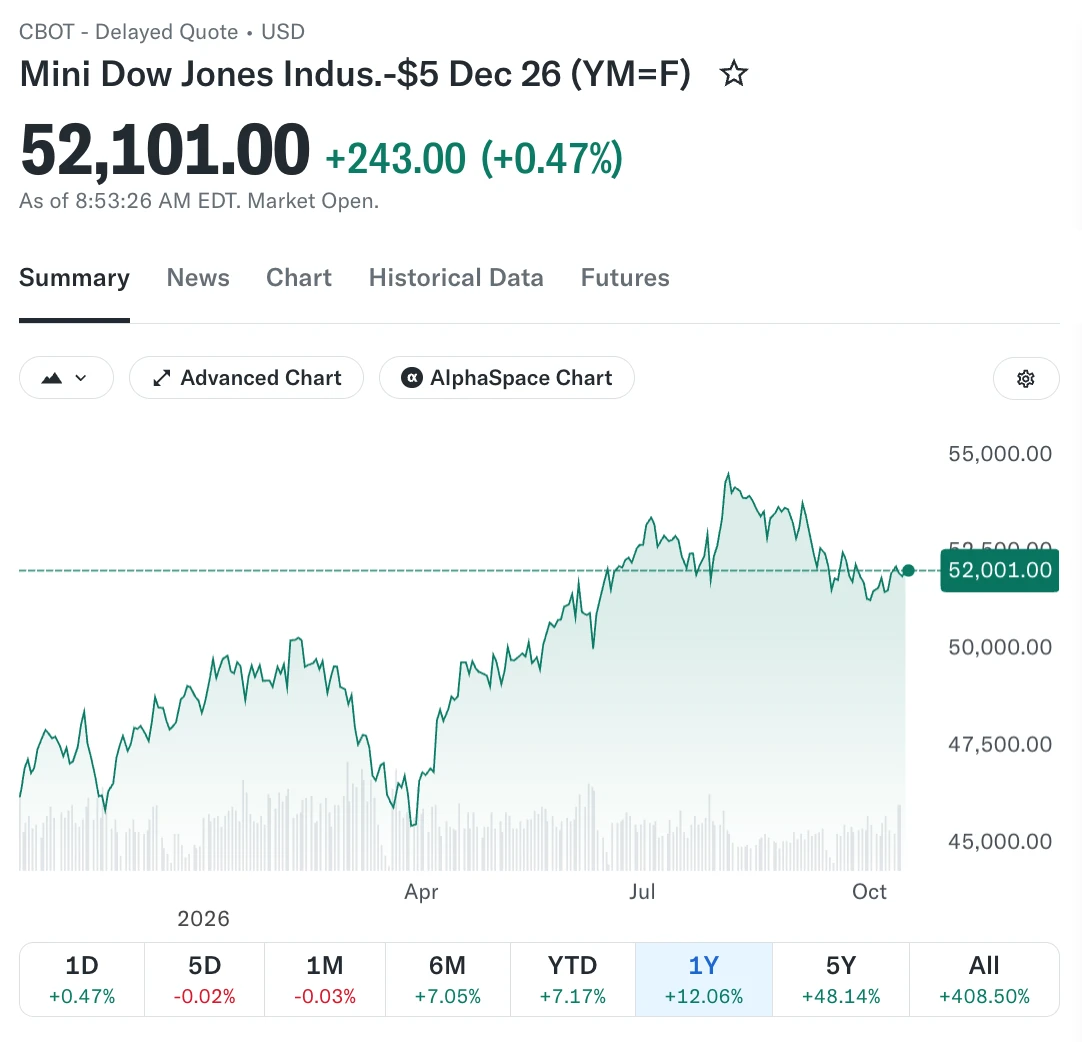Switch to the Summary tab

[75, 277]
